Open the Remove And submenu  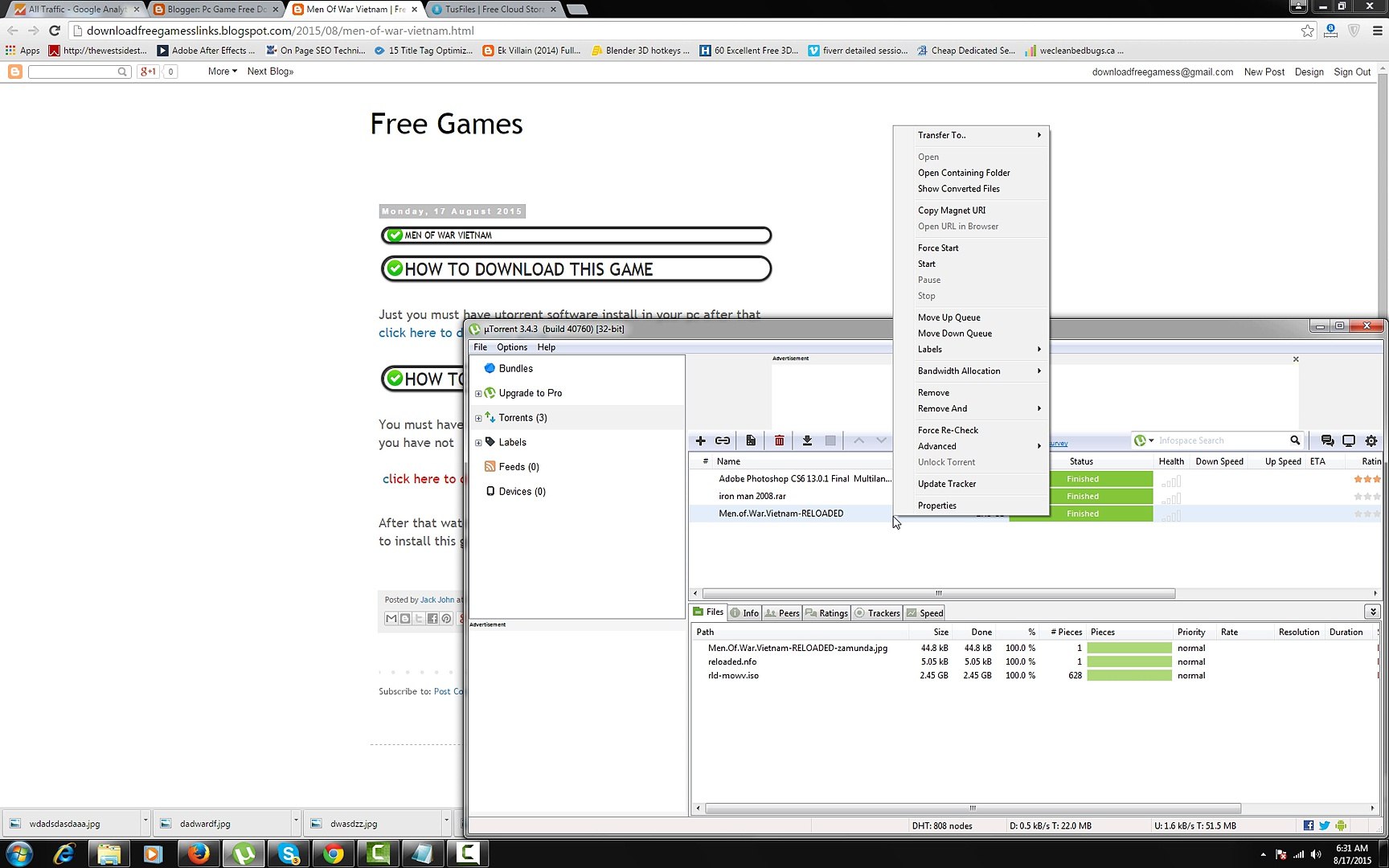click(971, 408)
